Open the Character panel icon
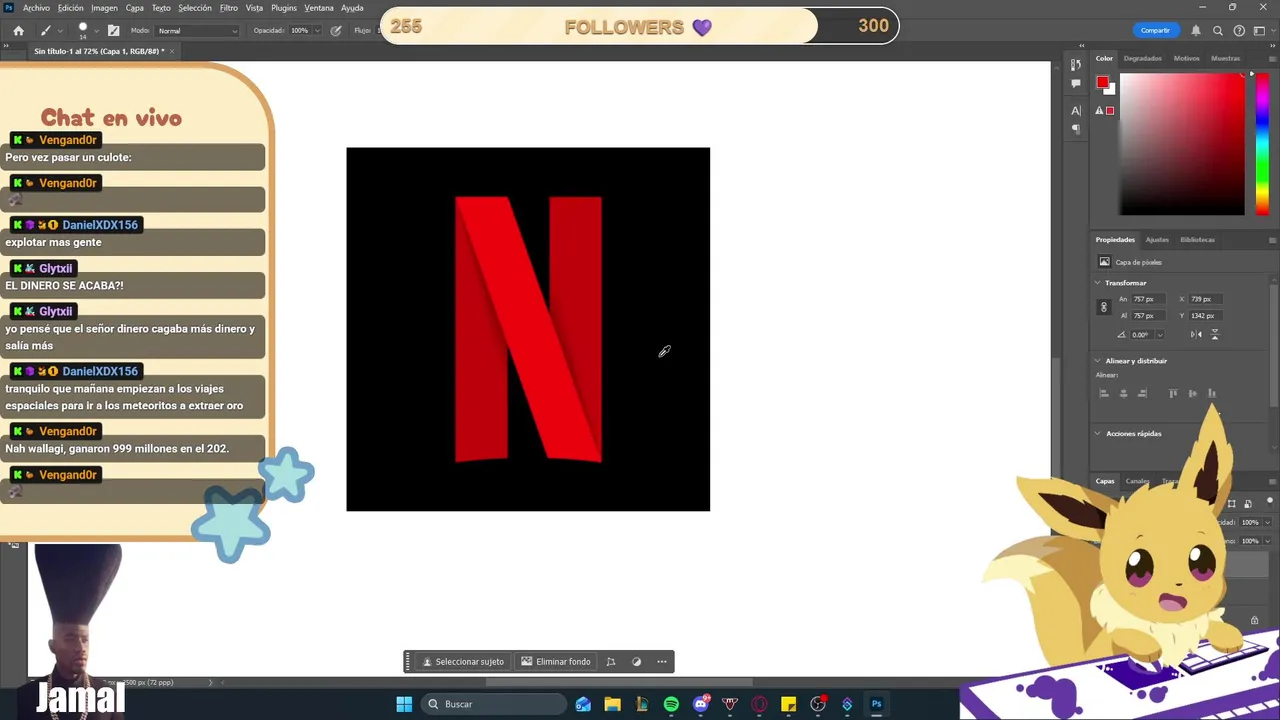The image size is (1280, 720). click(1076, 110)
